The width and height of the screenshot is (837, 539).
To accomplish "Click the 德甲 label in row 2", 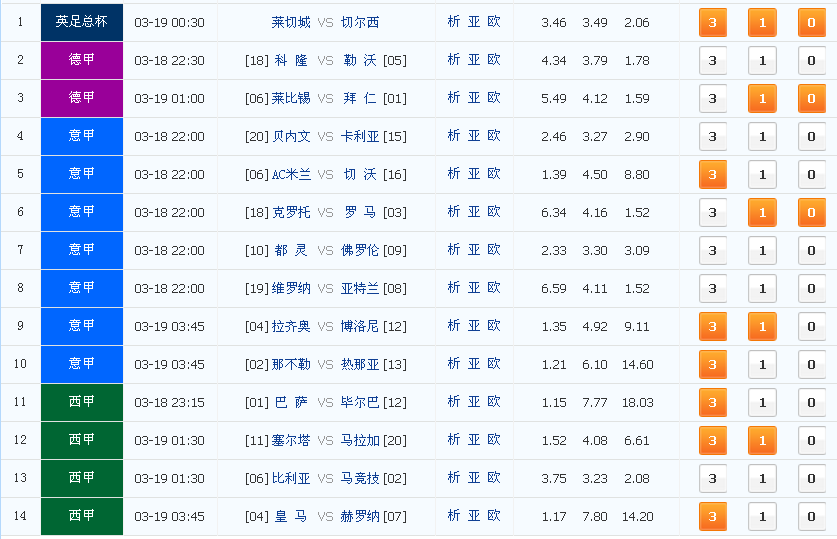I will tap(82, 60).
